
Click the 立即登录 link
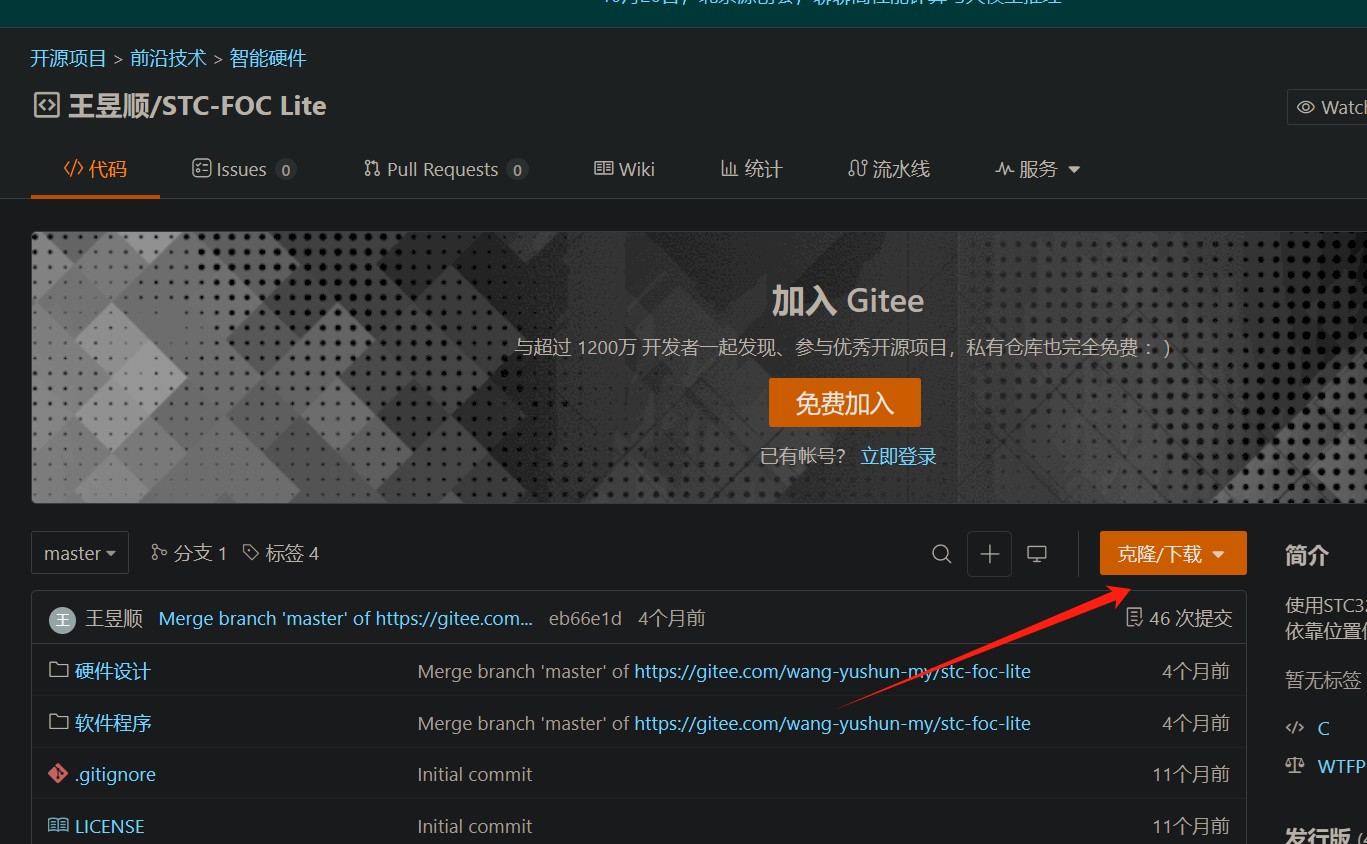(x=899, y=457)
